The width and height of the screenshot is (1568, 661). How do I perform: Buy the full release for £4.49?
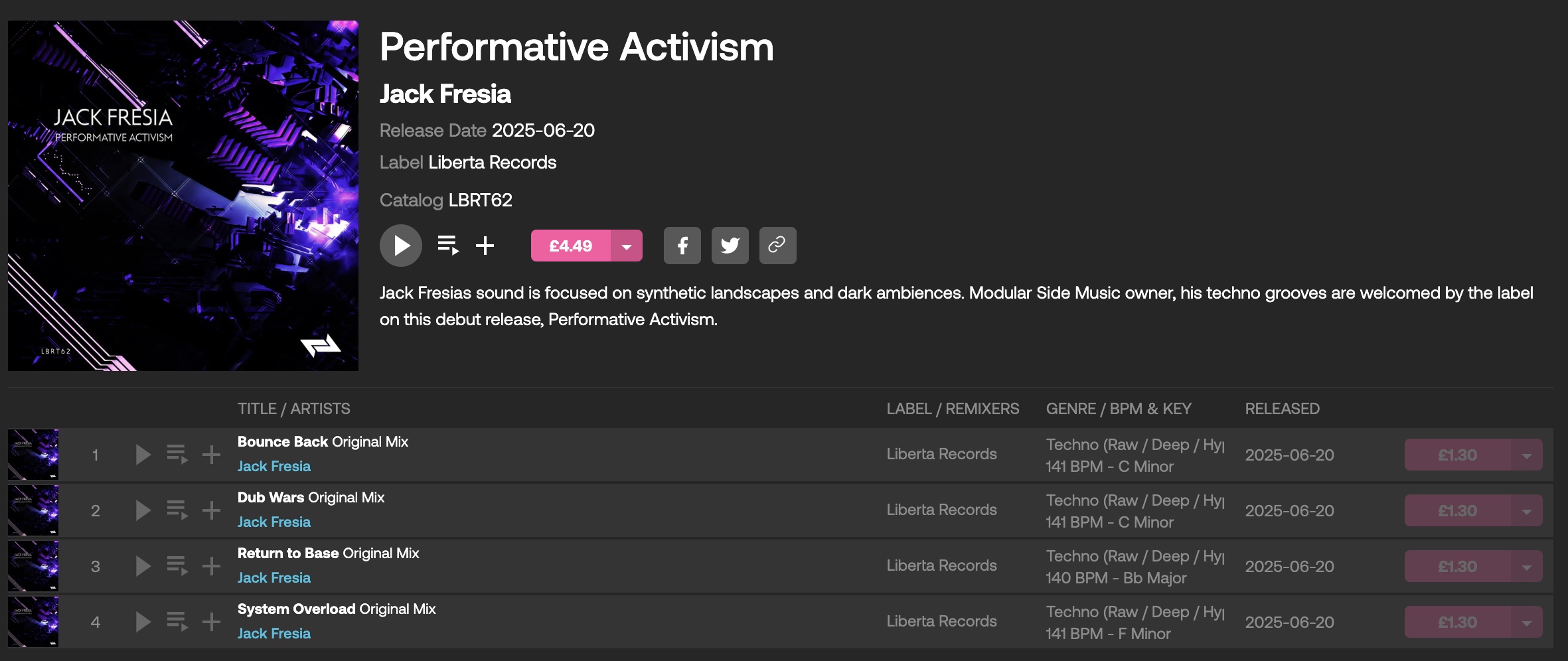[570, 246]
